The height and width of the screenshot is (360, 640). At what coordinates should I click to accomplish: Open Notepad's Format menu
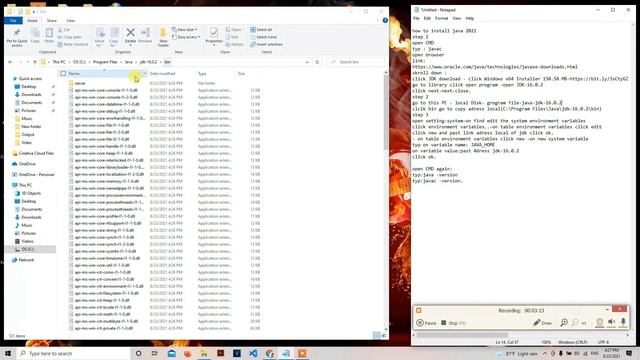point(441,18)
